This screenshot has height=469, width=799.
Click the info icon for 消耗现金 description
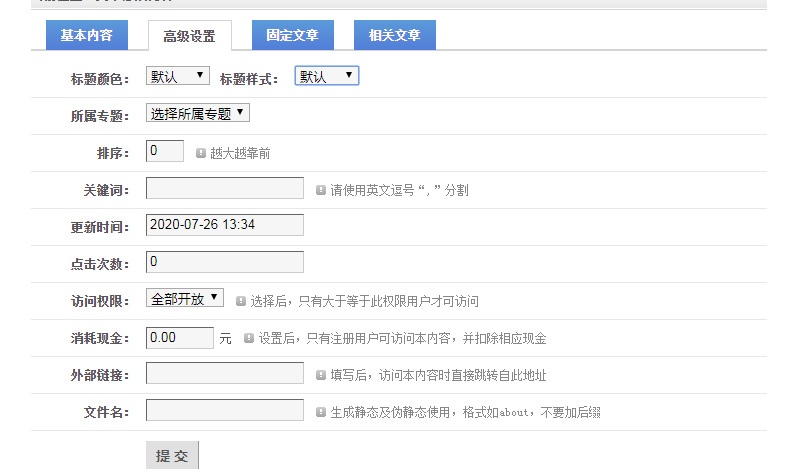[x=249, y=338]
